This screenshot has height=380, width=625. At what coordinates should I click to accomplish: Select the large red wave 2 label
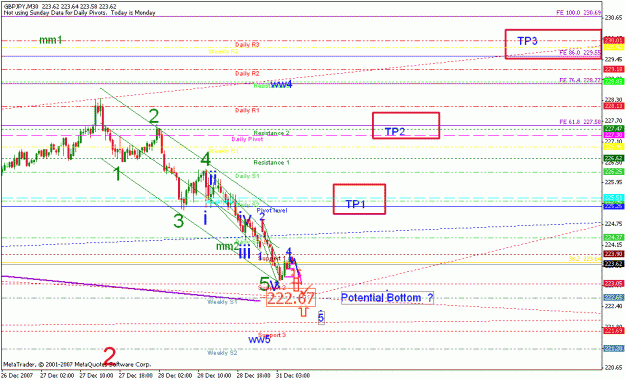110,356
